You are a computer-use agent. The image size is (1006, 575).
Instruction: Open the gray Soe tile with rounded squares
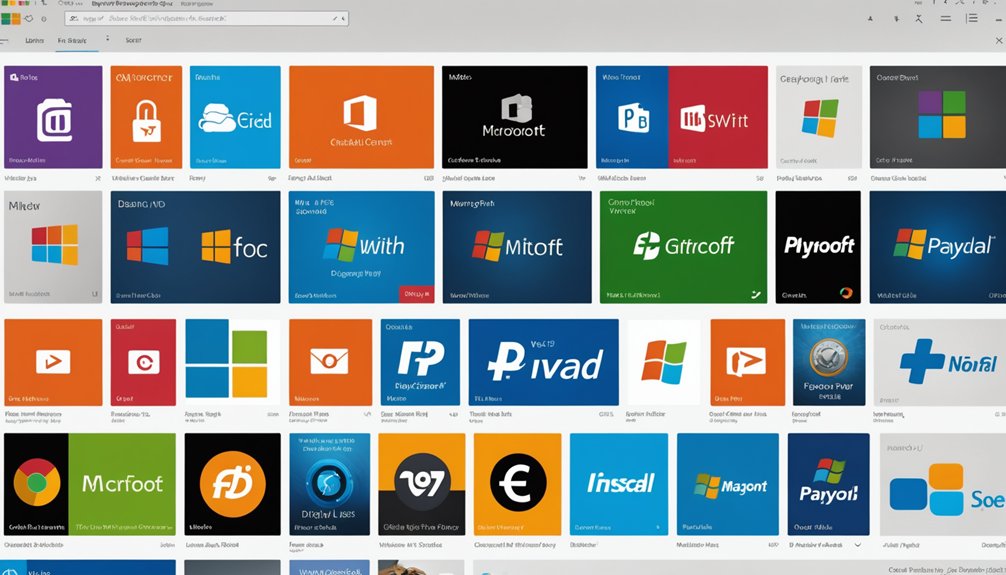point(942,484)
